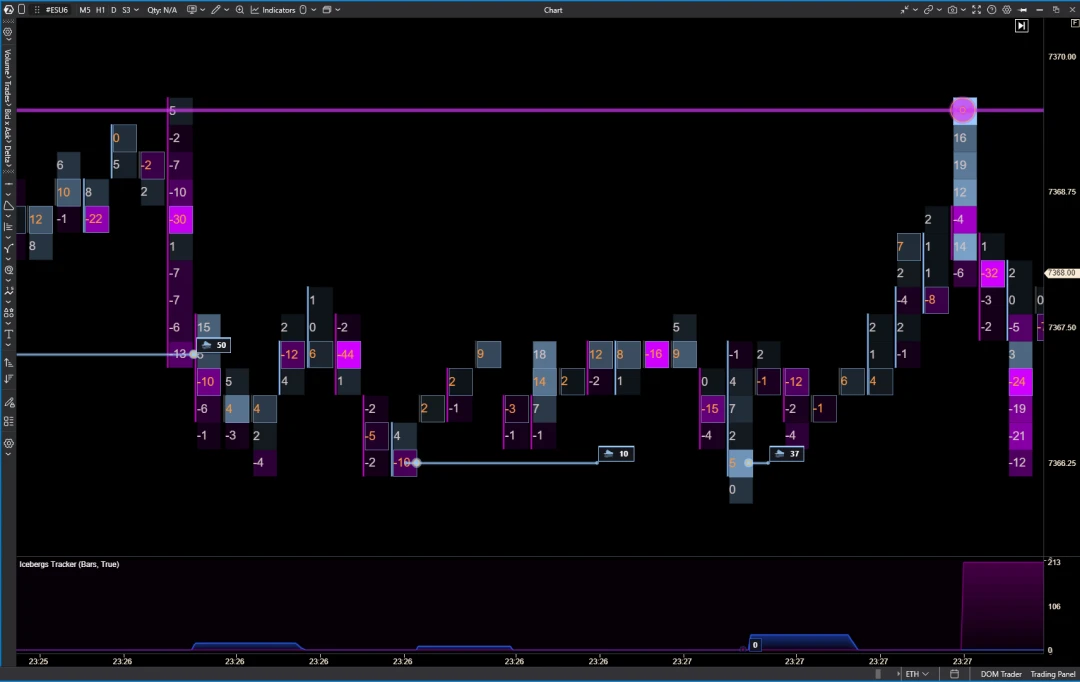Take a chart screenshot with the camera icon
The height and width of the screenshot is (682, 1080).
coord(953,10)
